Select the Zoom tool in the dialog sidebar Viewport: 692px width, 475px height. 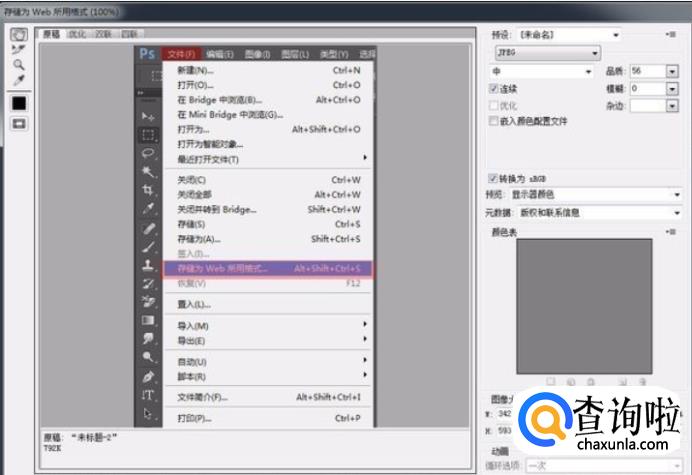(19, 65)
